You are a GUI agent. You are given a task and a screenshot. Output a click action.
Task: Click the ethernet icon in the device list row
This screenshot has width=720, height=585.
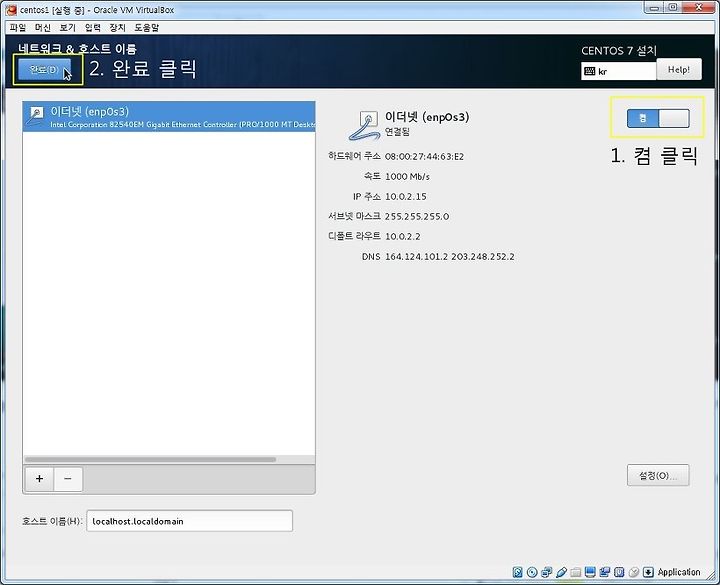click(35, 116)
